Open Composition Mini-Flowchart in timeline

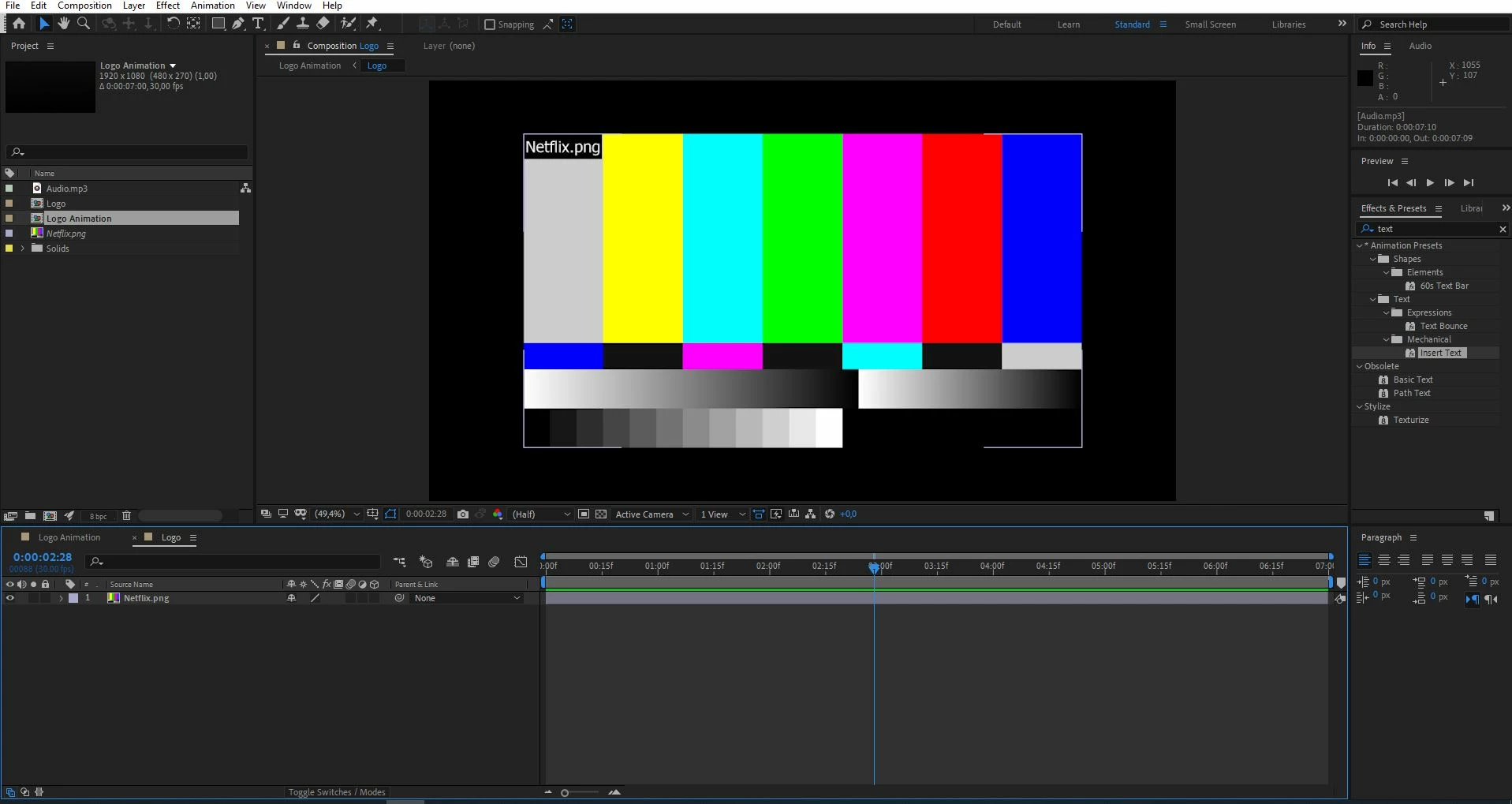tap(400, 562)
